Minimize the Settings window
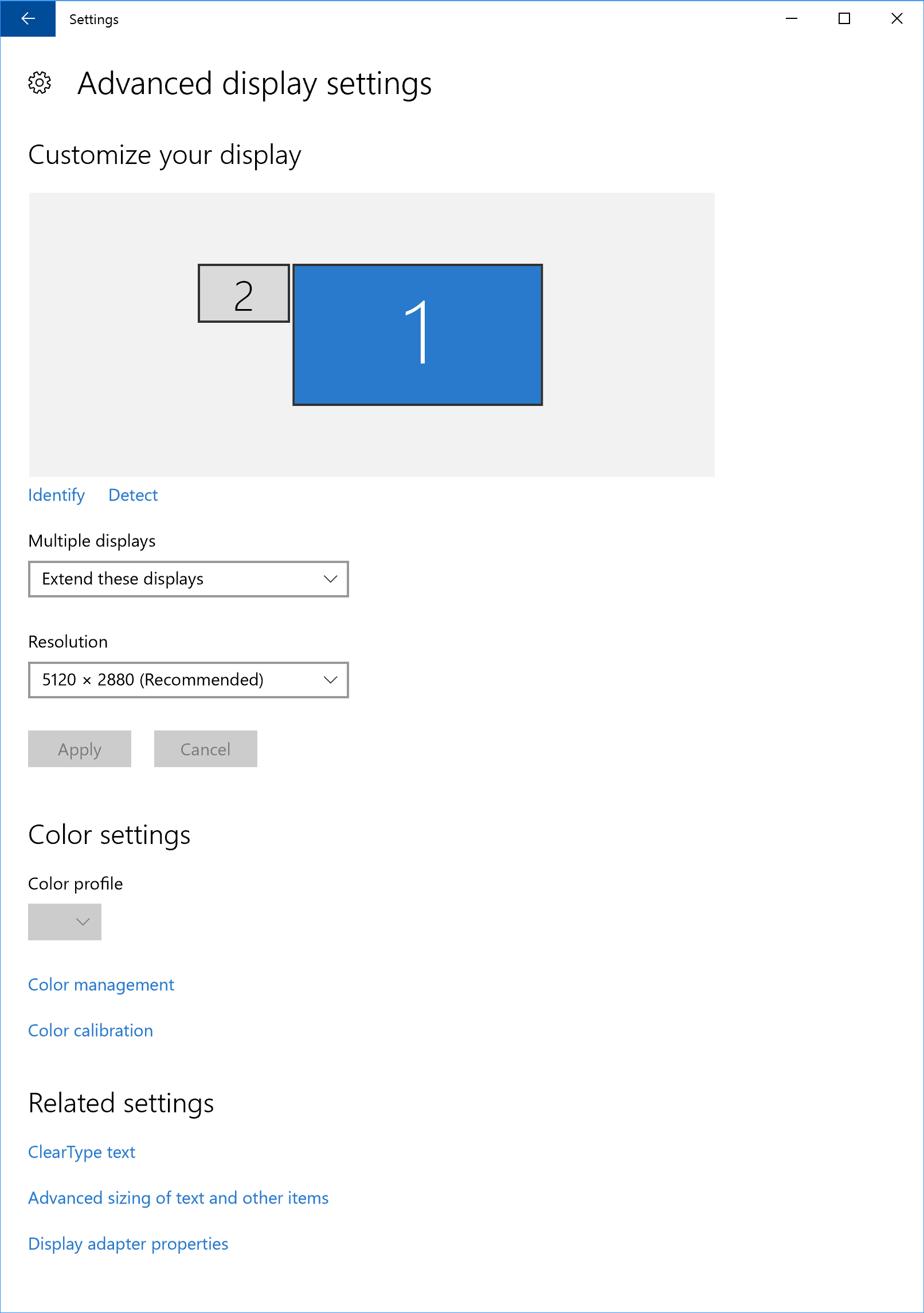 point(792,18)
